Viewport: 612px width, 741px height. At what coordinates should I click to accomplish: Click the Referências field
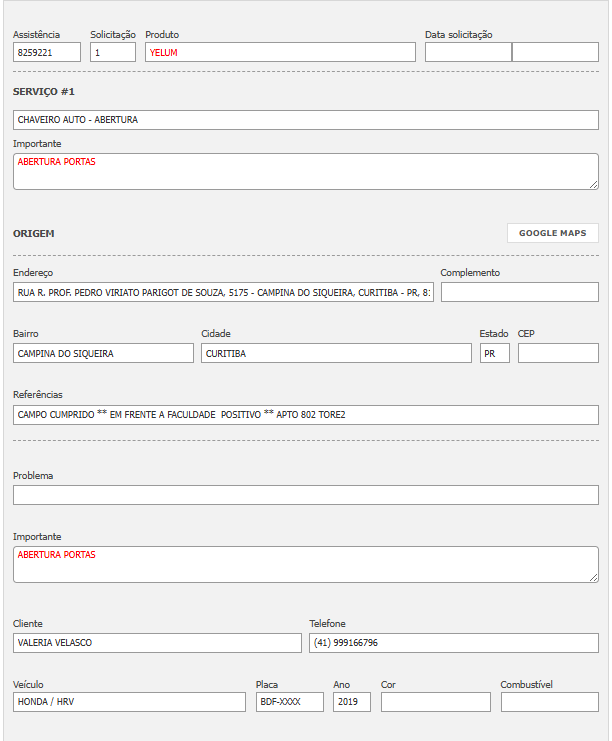point(306,414)
